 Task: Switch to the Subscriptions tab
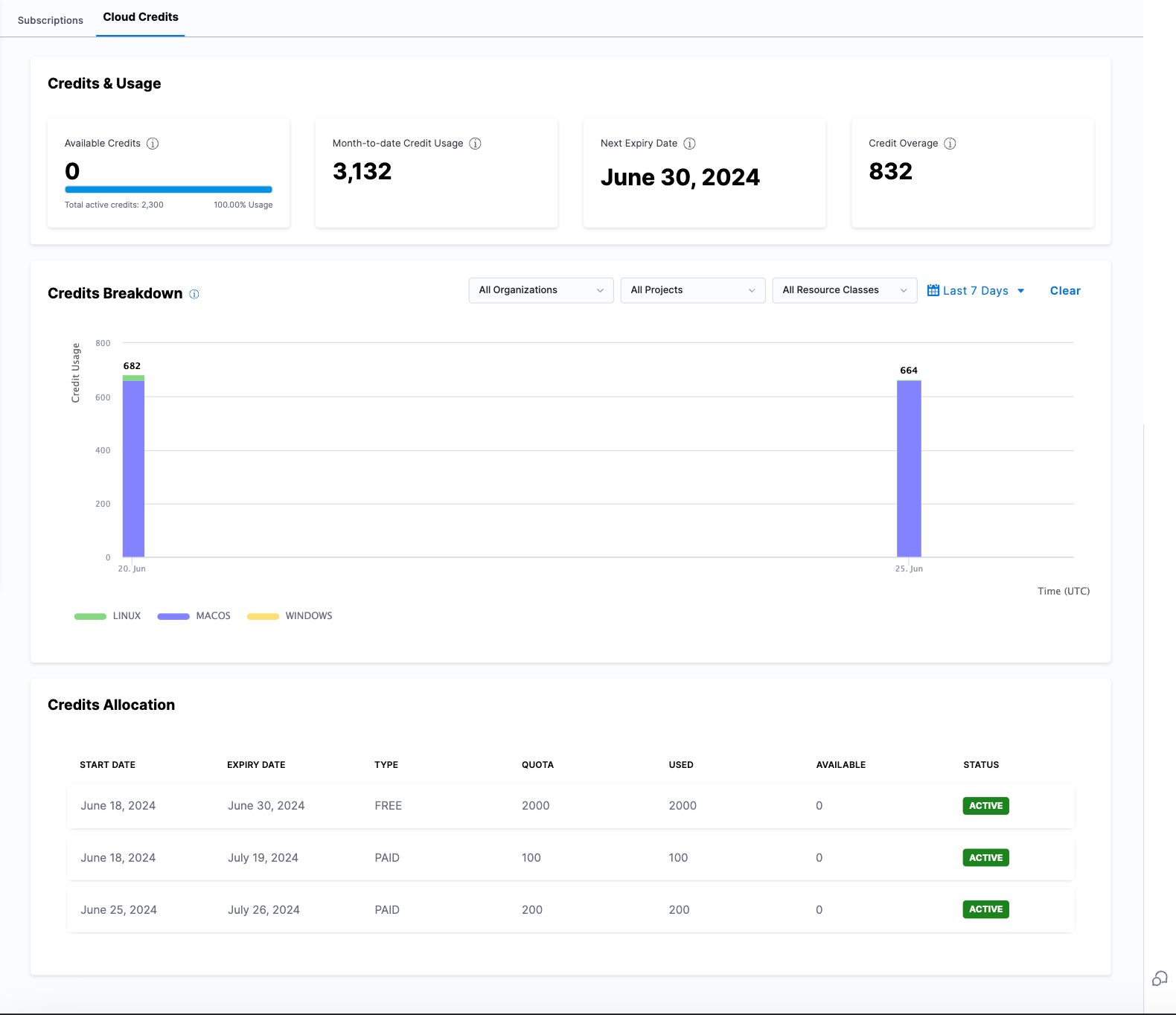point(51,20)
